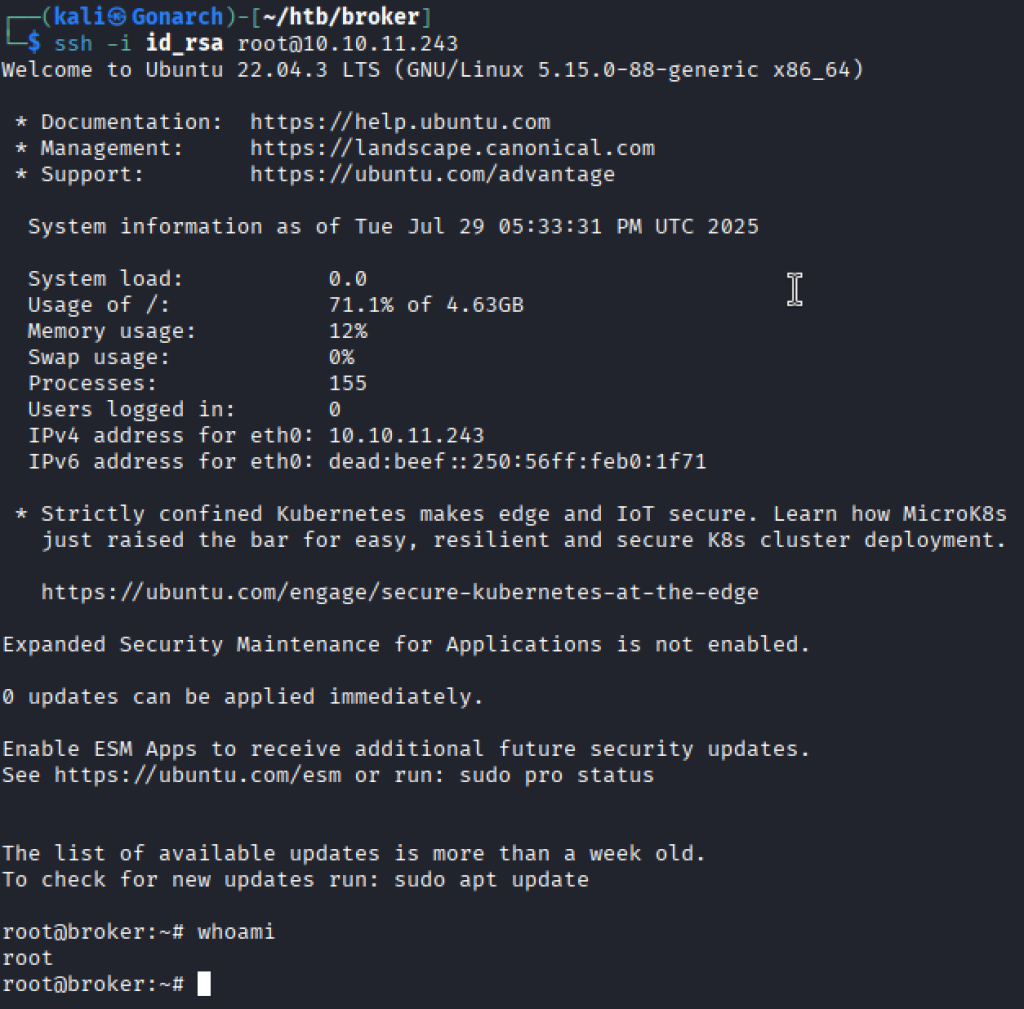This screenshot has height=1009, width=1024.
Task: Click the ubuntu.com/advantage support link
Action: pyautogui.click(x=432, y=174)
